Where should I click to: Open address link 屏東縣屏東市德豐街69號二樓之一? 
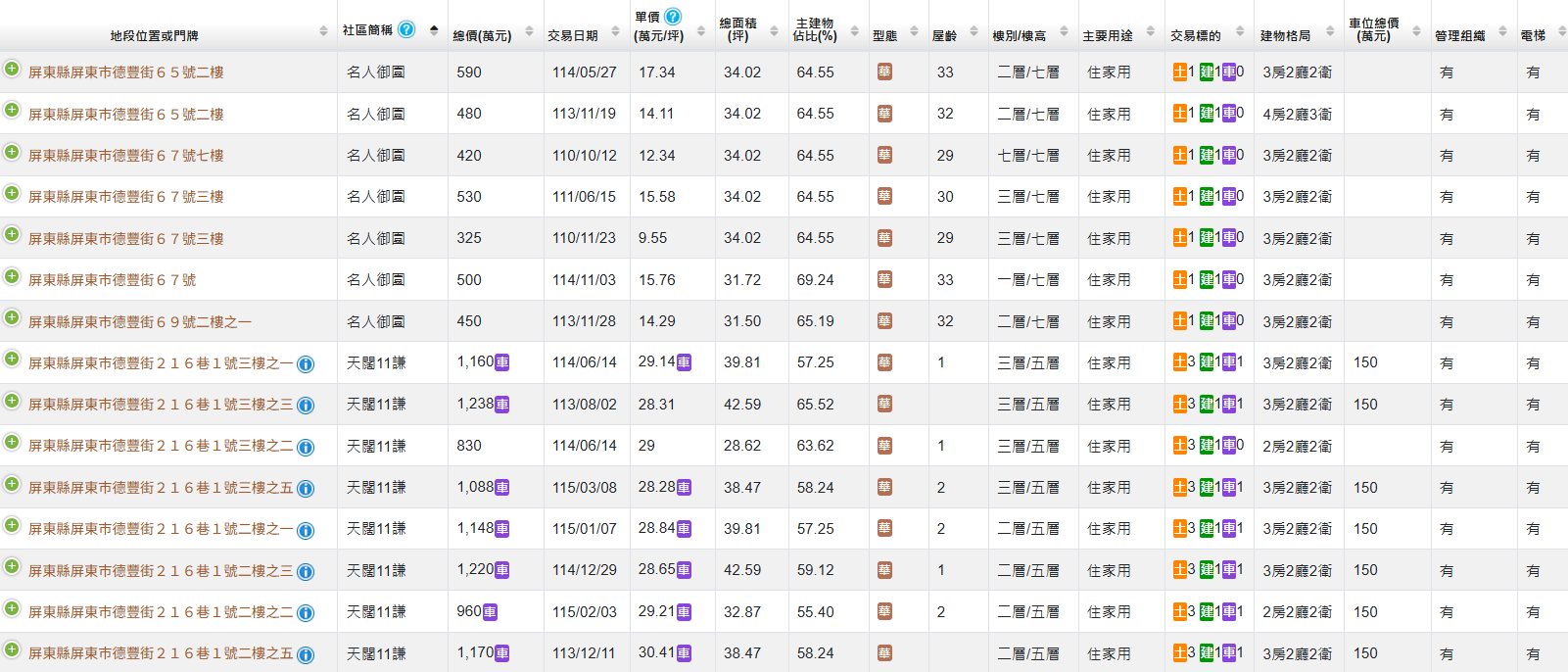pyautogui.click(x=140, y=322)
